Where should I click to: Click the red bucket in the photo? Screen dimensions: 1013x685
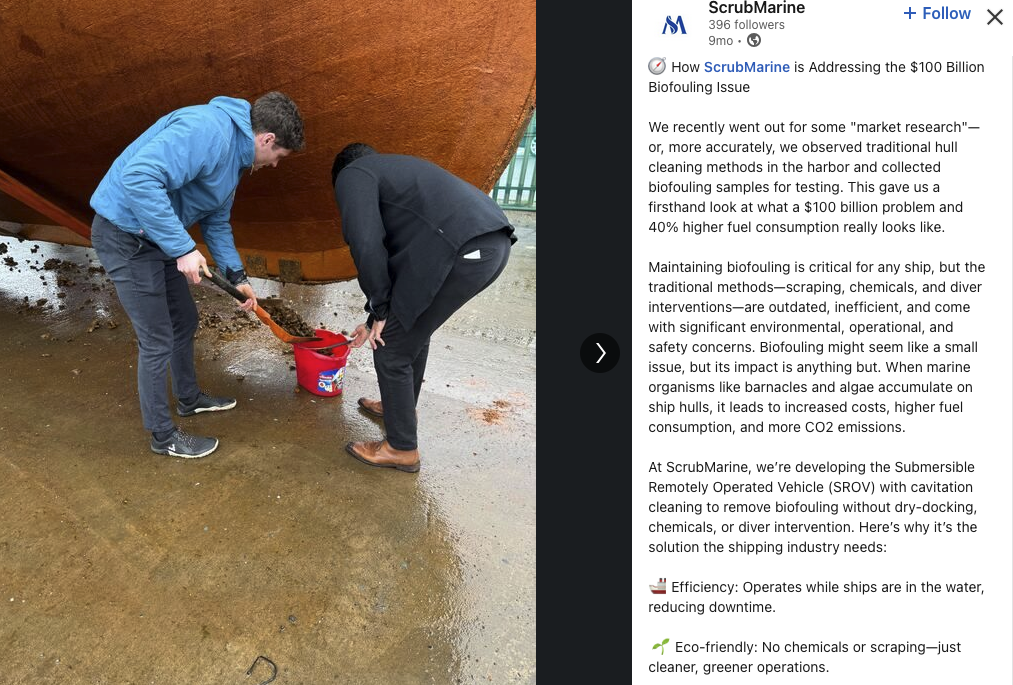pos(321,363)
